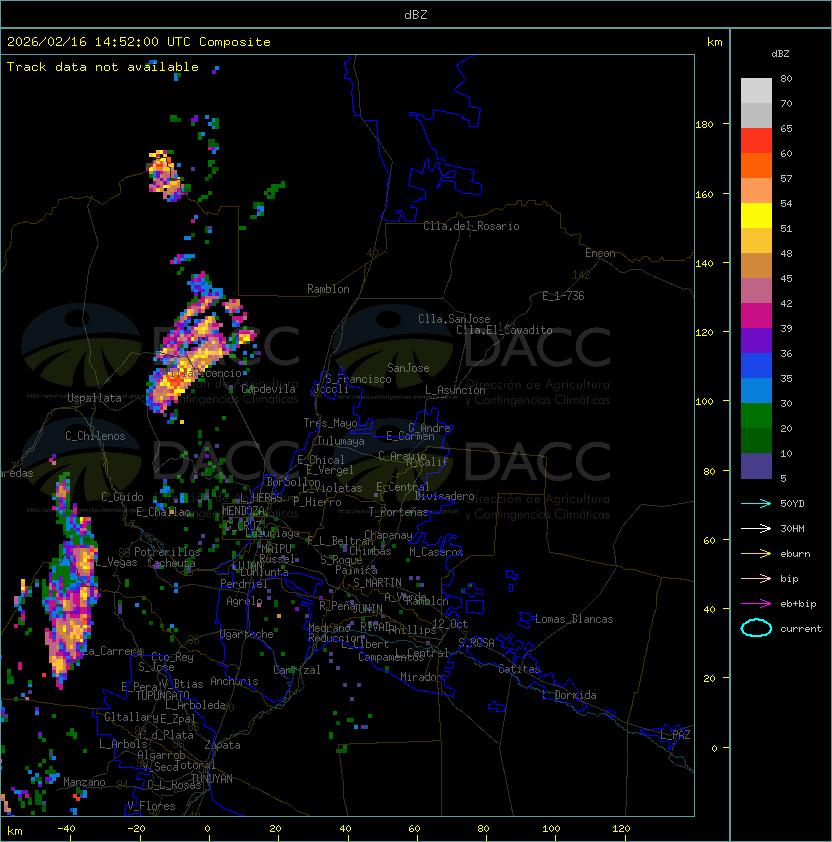Image resolution: width=832 pixels, height=842 pixels.
Task: Click the 'MENDOZA' city label on map
Action: point(243,510)
